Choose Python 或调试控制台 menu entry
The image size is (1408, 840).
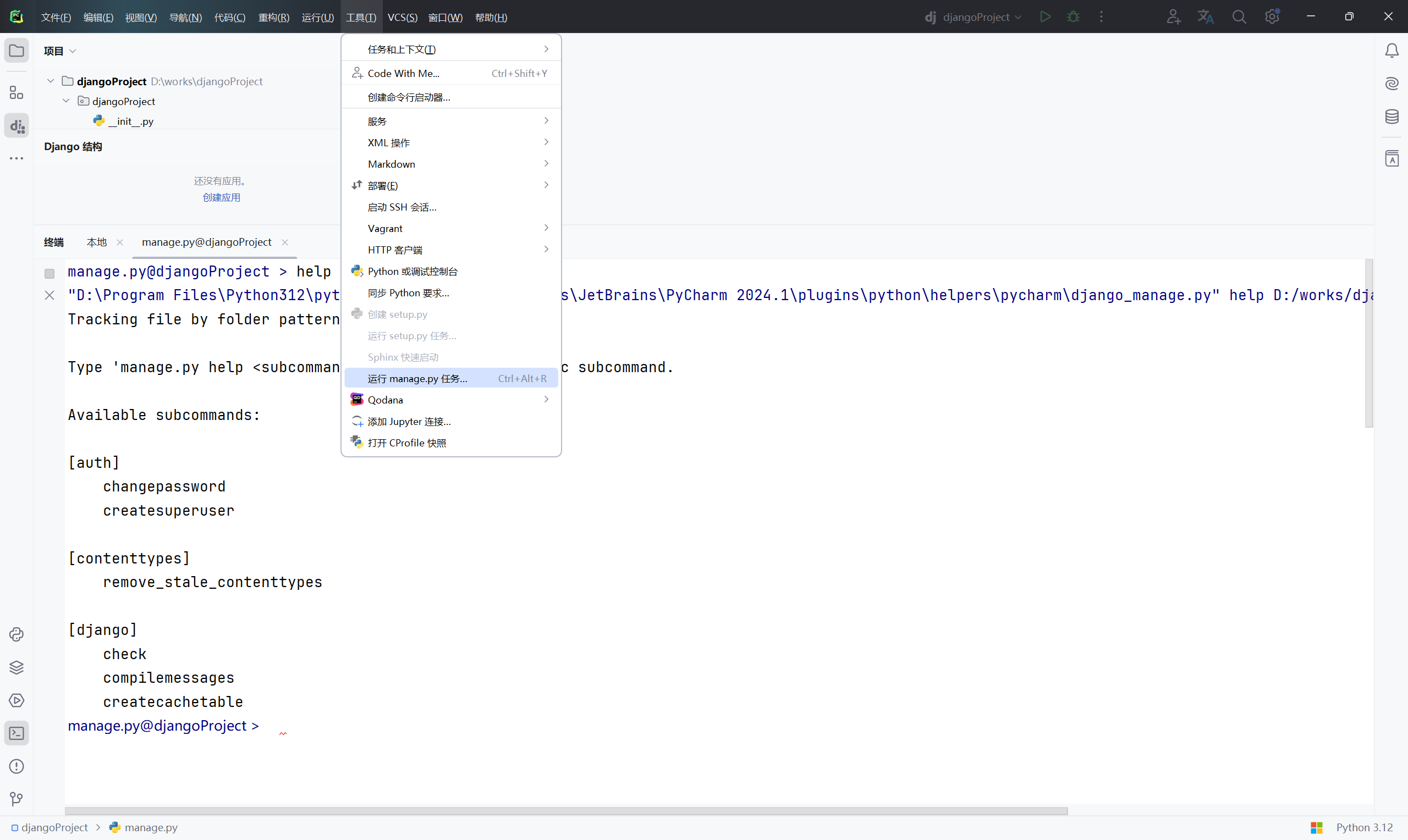[x=450, y=272]
